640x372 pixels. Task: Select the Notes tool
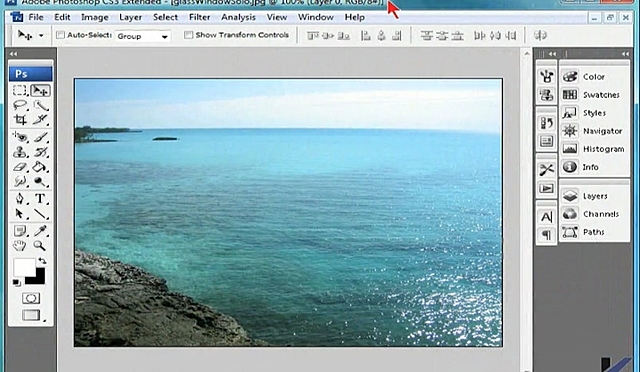coord(20,231)
